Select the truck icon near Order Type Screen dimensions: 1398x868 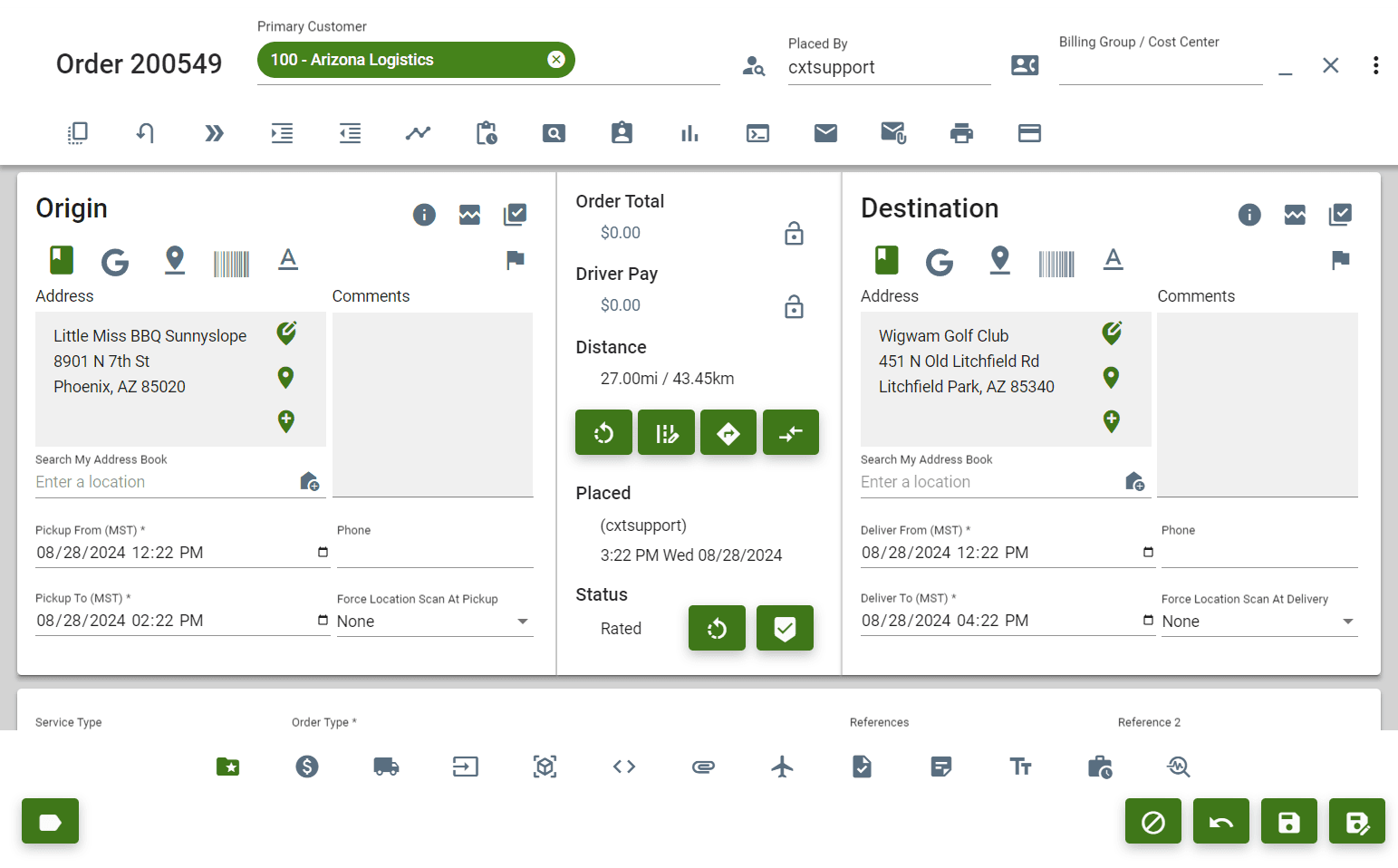point(386,767)
